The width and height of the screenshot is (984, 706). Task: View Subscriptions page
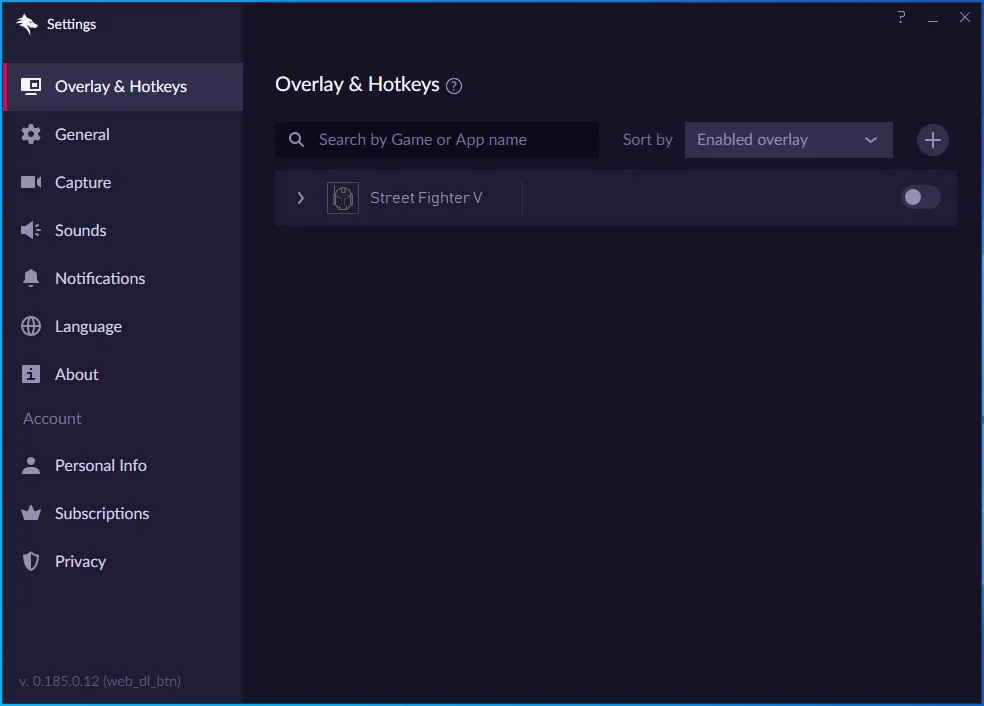(x=123, y=513)
